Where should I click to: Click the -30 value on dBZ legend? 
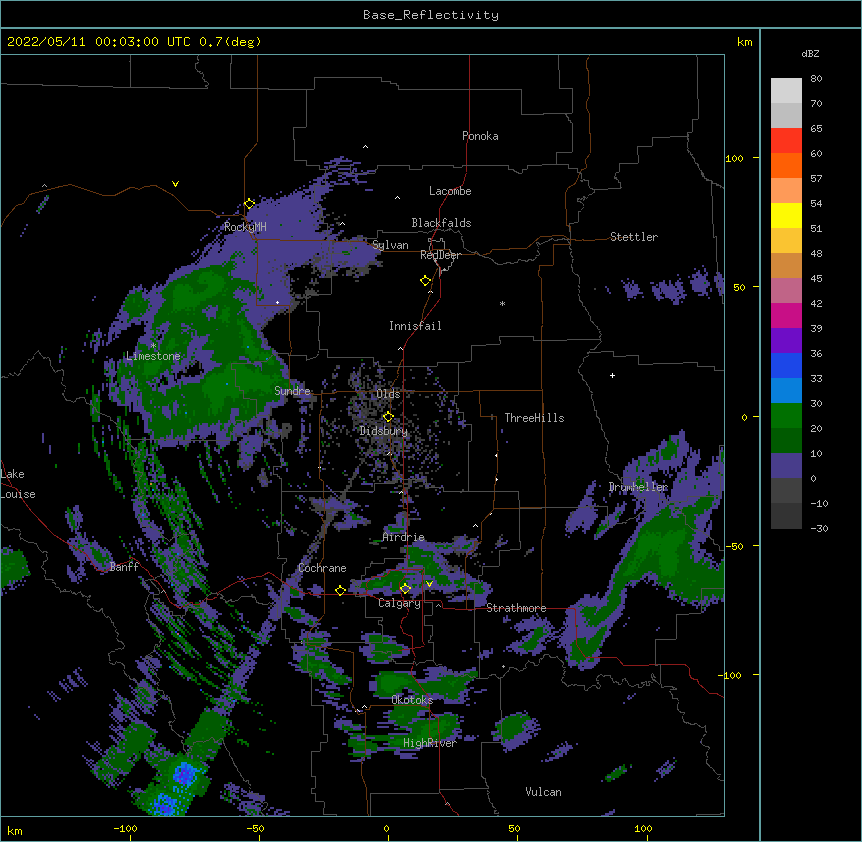[x=819, y=528]
